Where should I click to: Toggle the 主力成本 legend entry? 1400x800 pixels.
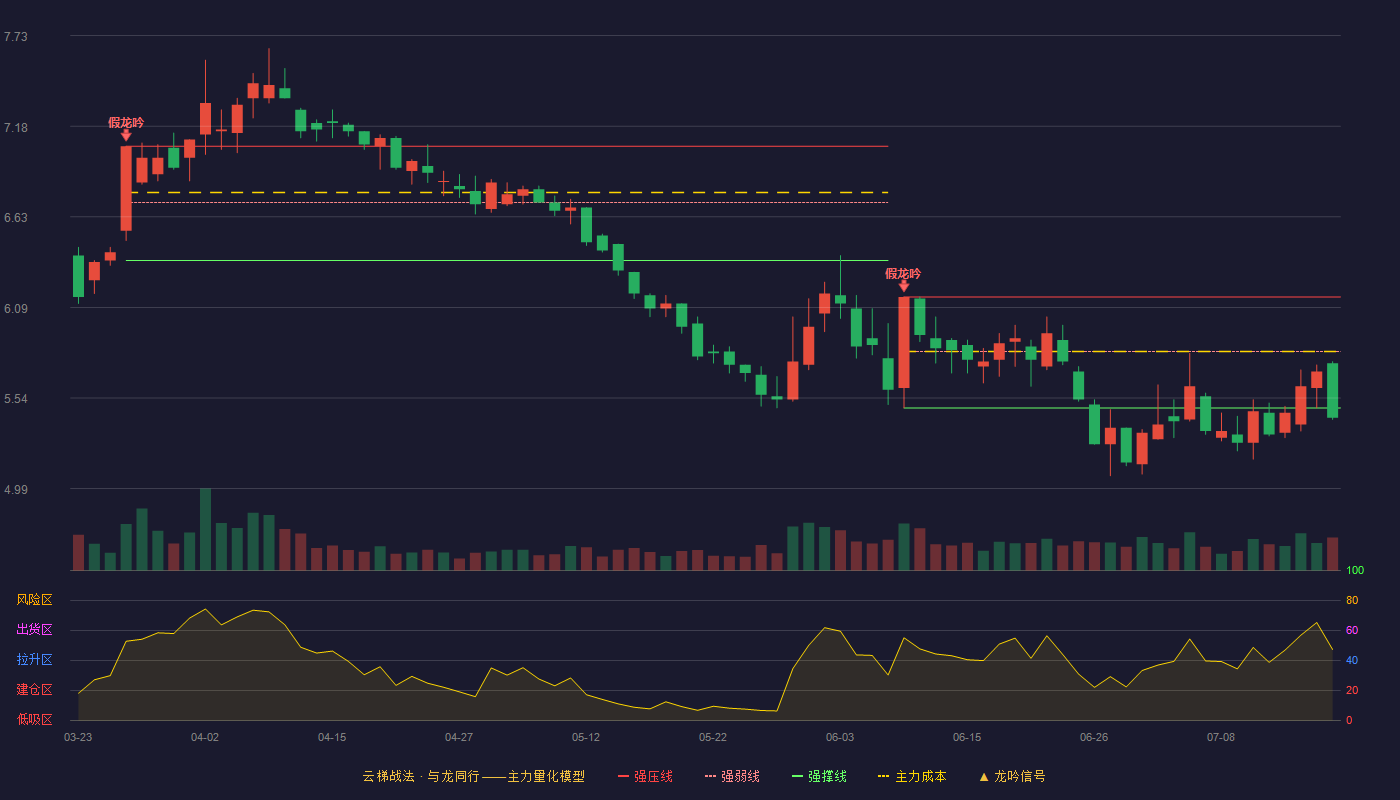pyautogui.click(x=911, y=776)
